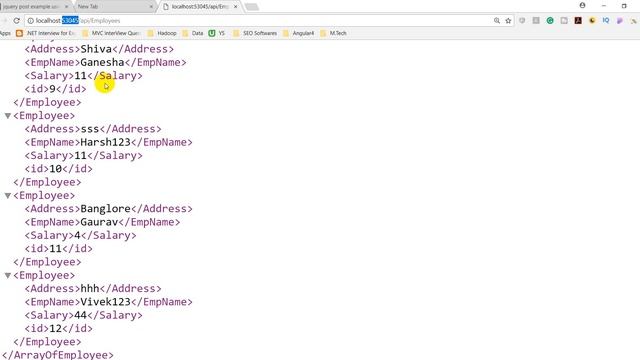The width and height of the screenshot is (640, 360).
Task: Click the site info icon before localhost
Action: (31, 20)
